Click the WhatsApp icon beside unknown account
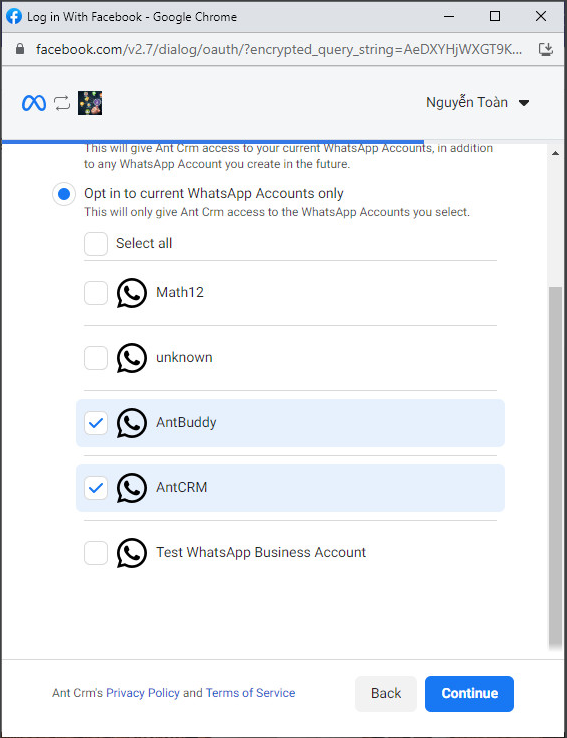This screenshot has width=567, height=738. coord(132,358)
